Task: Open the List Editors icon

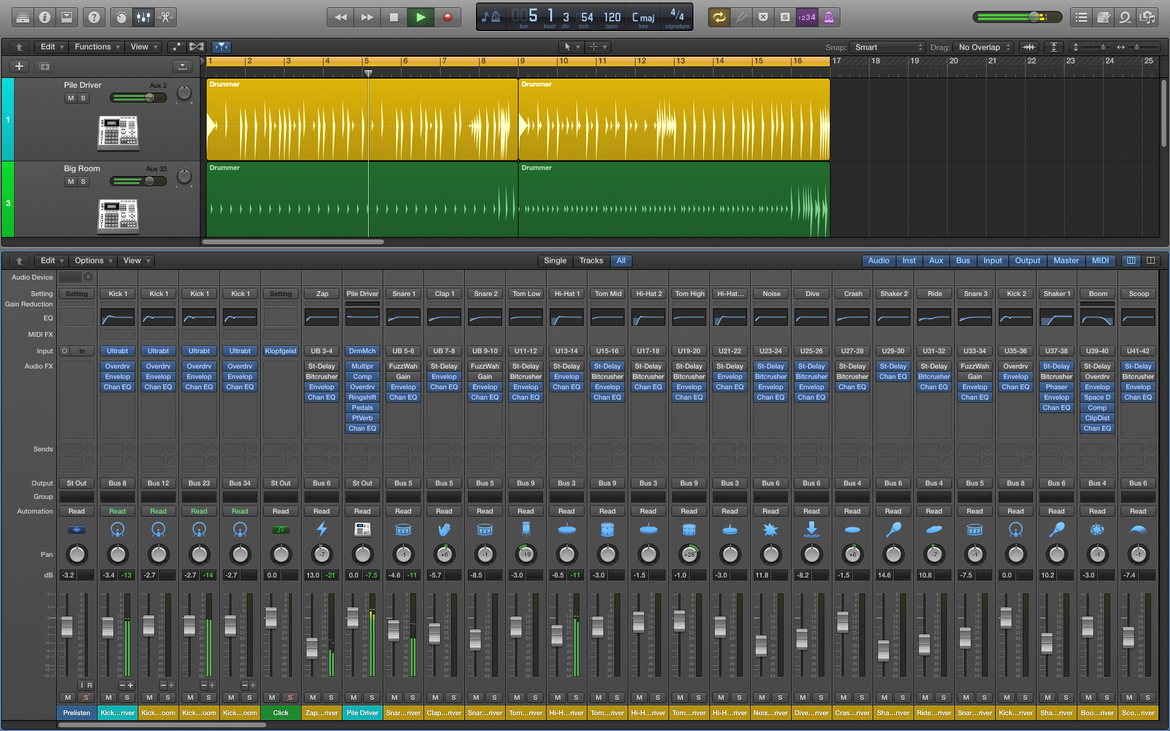Action: pyautogui.click(x=1081, y=16)
